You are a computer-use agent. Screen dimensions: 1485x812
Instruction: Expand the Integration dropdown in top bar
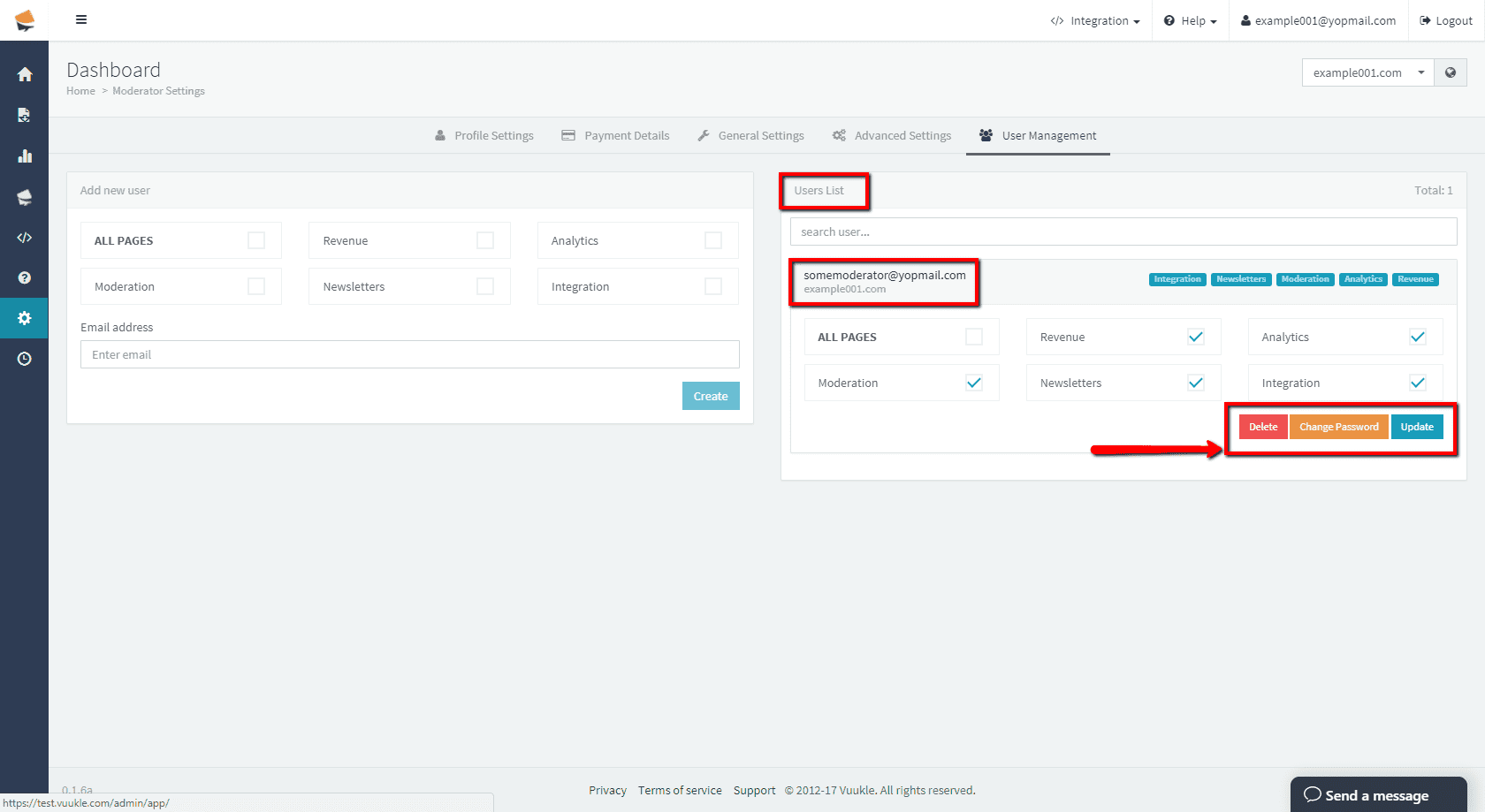pos(1095,20)
